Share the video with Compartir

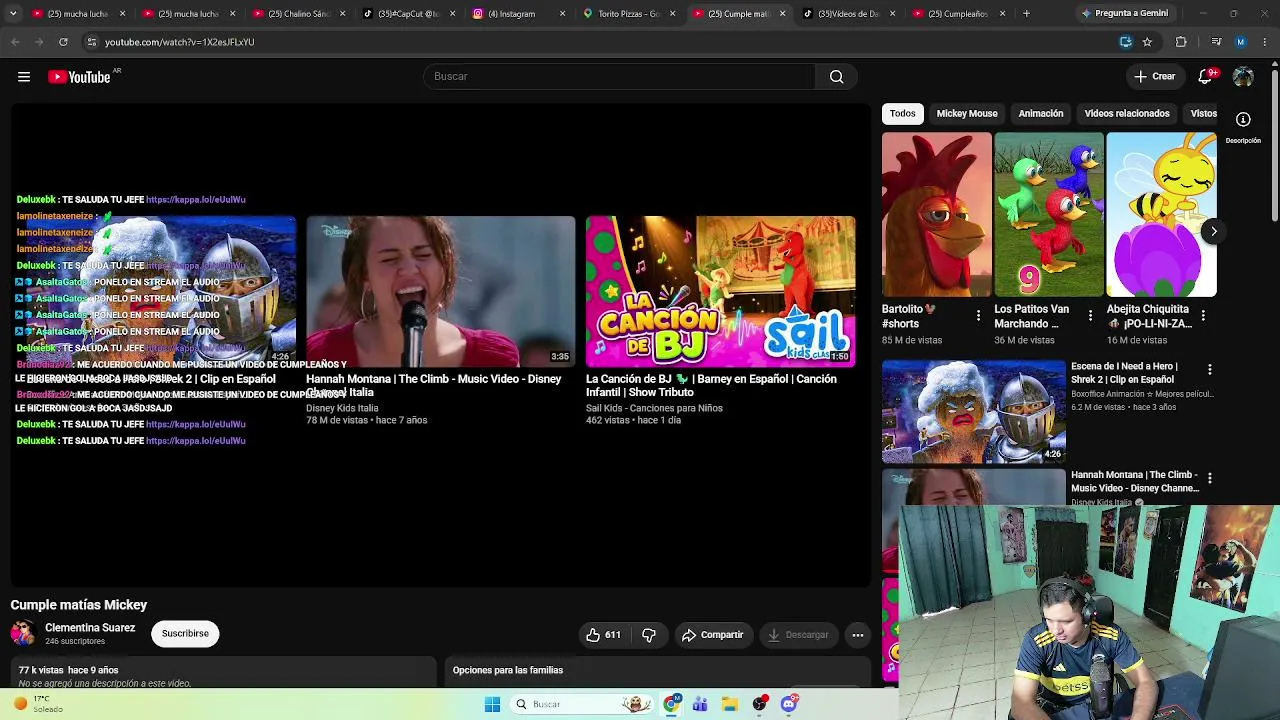tap(712, 635)
